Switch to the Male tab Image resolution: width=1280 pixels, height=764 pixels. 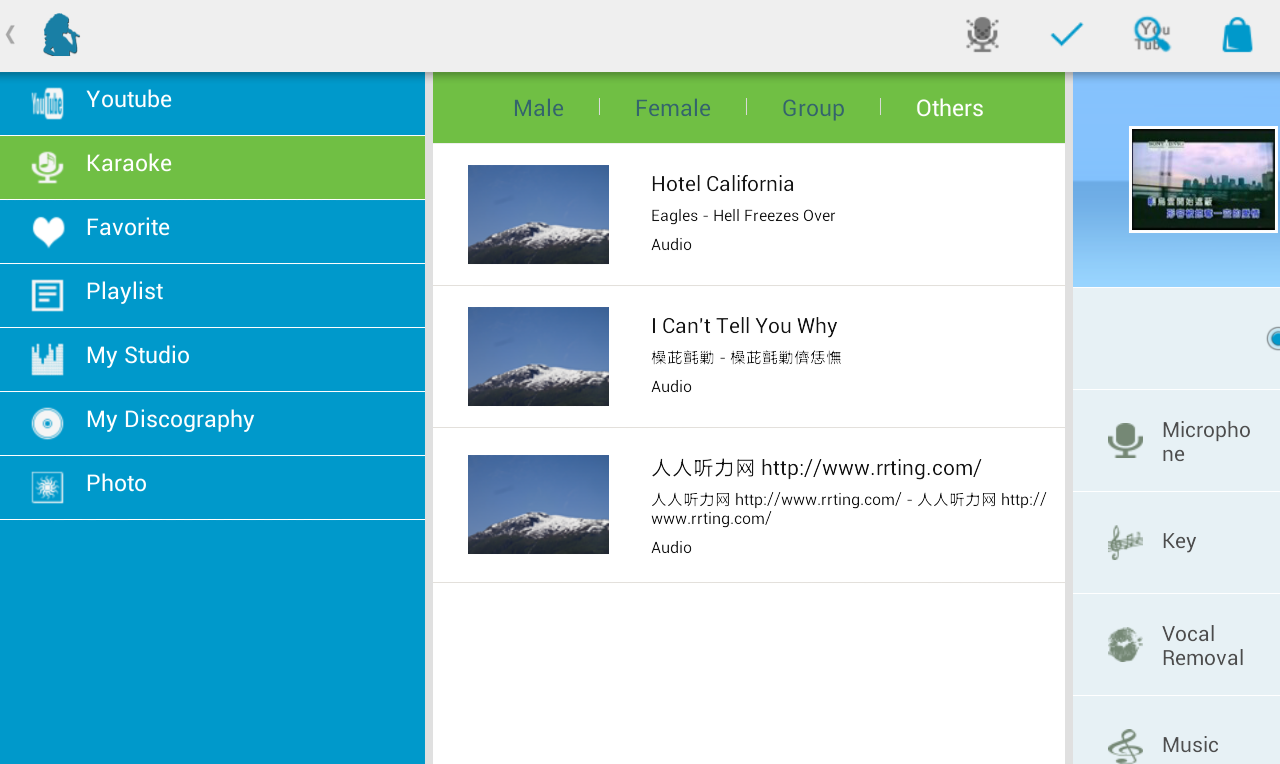point(538,108)
